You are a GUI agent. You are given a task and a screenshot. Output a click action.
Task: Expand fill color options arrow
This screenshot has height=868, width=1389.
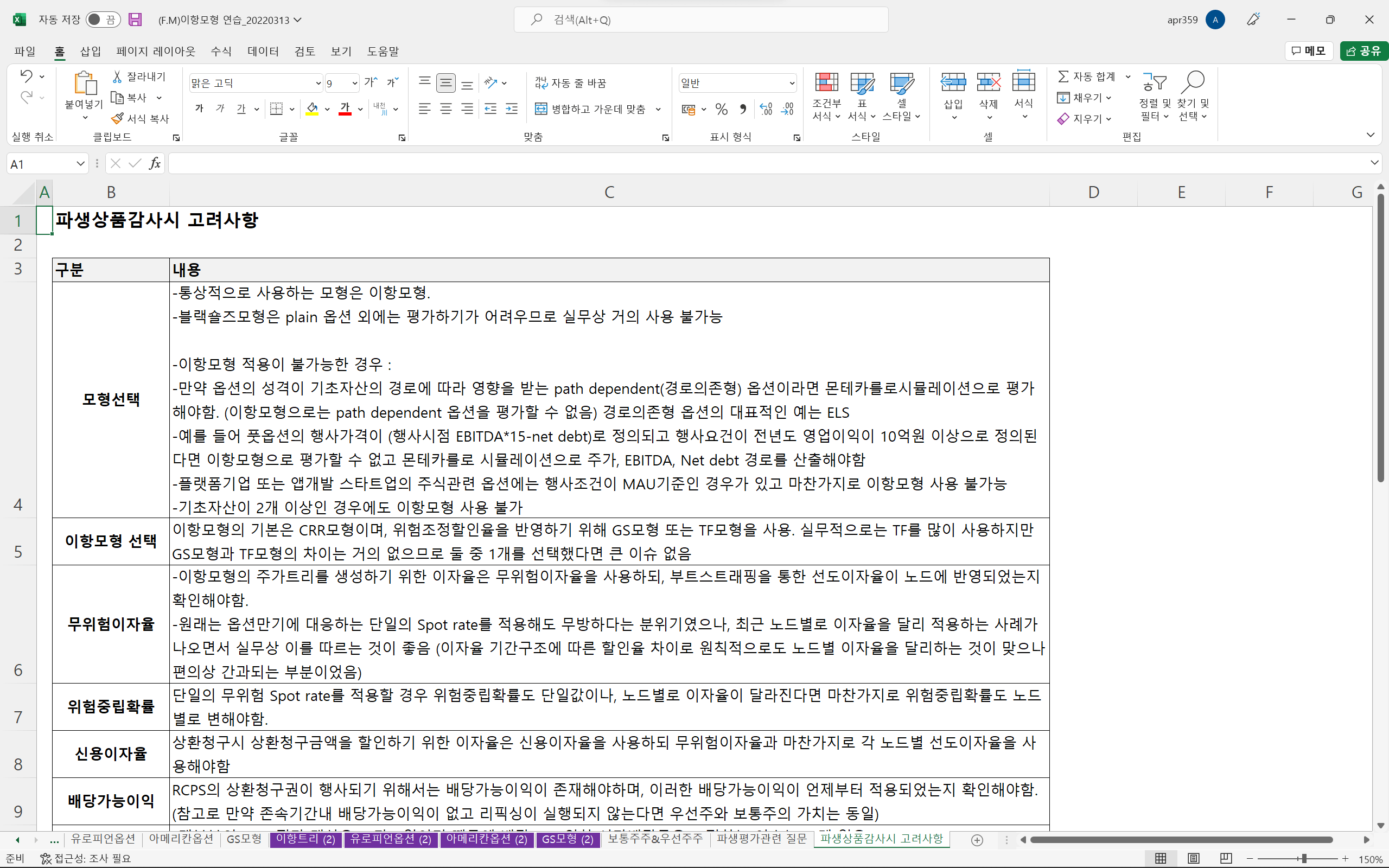[327, 108]
